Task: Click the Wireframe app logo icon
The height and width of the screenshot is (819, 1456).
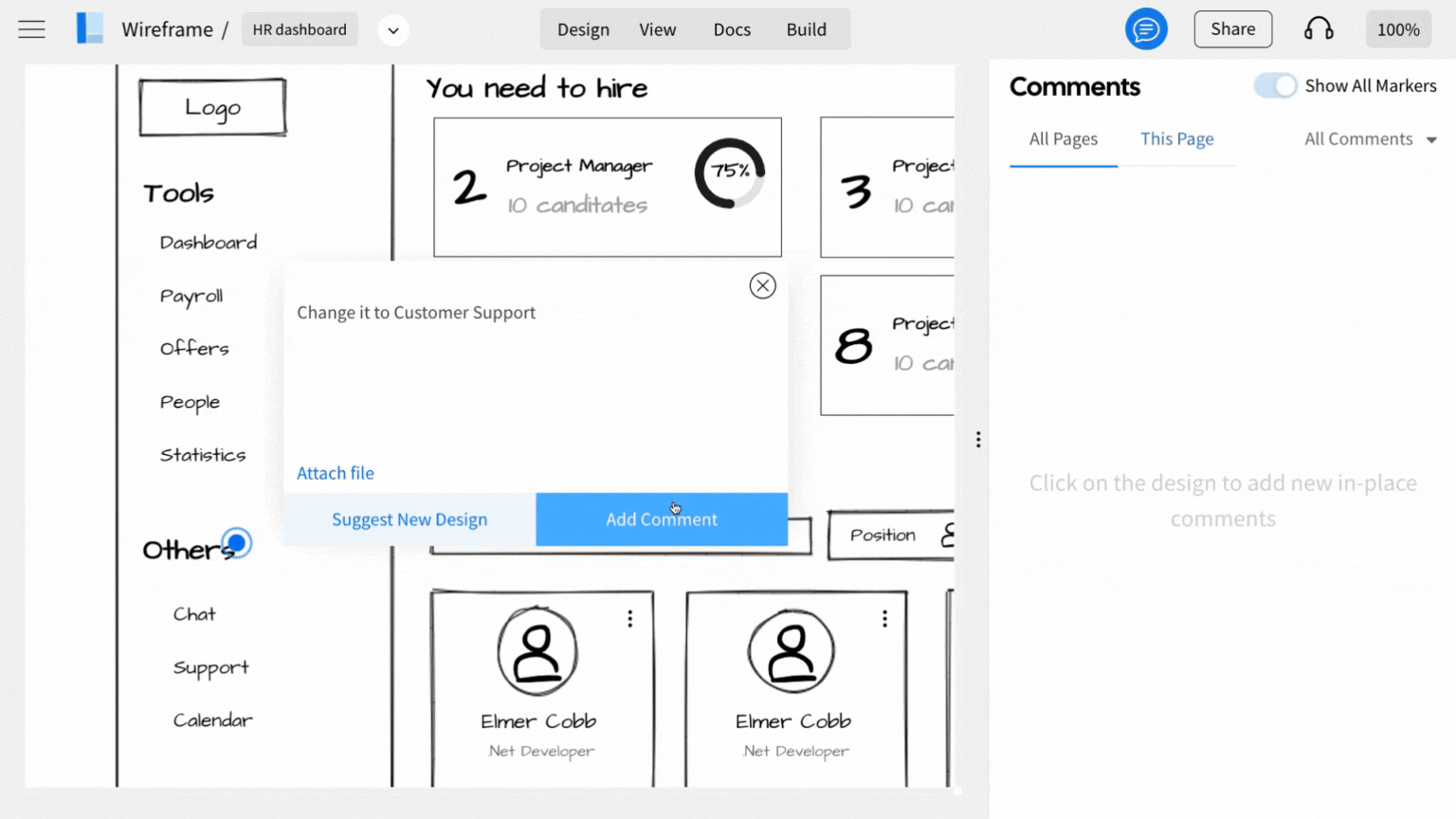Action: click(x=89, y=28)
